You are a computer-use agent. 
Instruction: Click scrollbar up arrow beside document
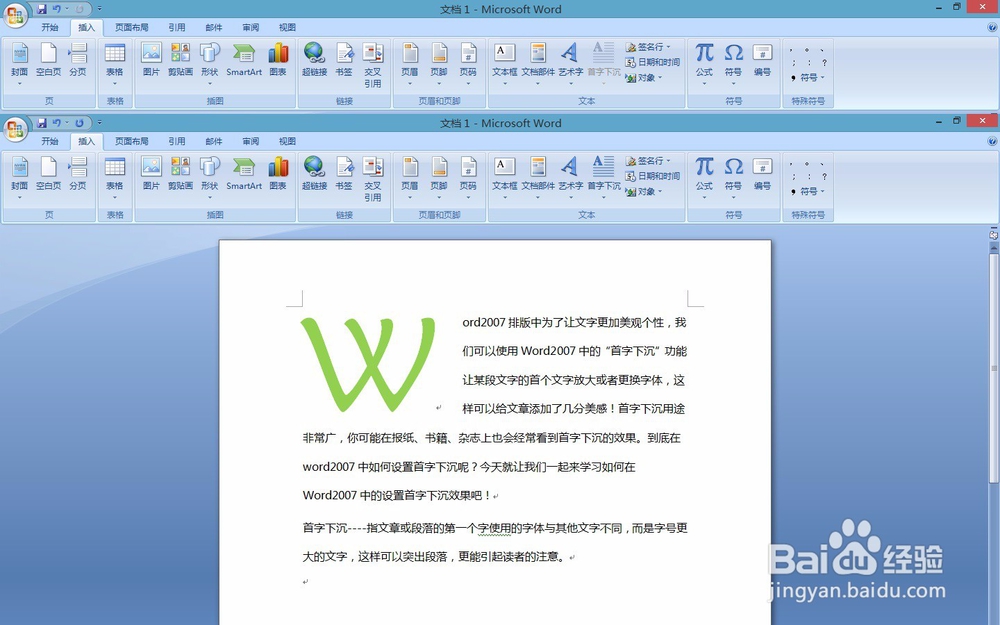click(x=994, y=247)
